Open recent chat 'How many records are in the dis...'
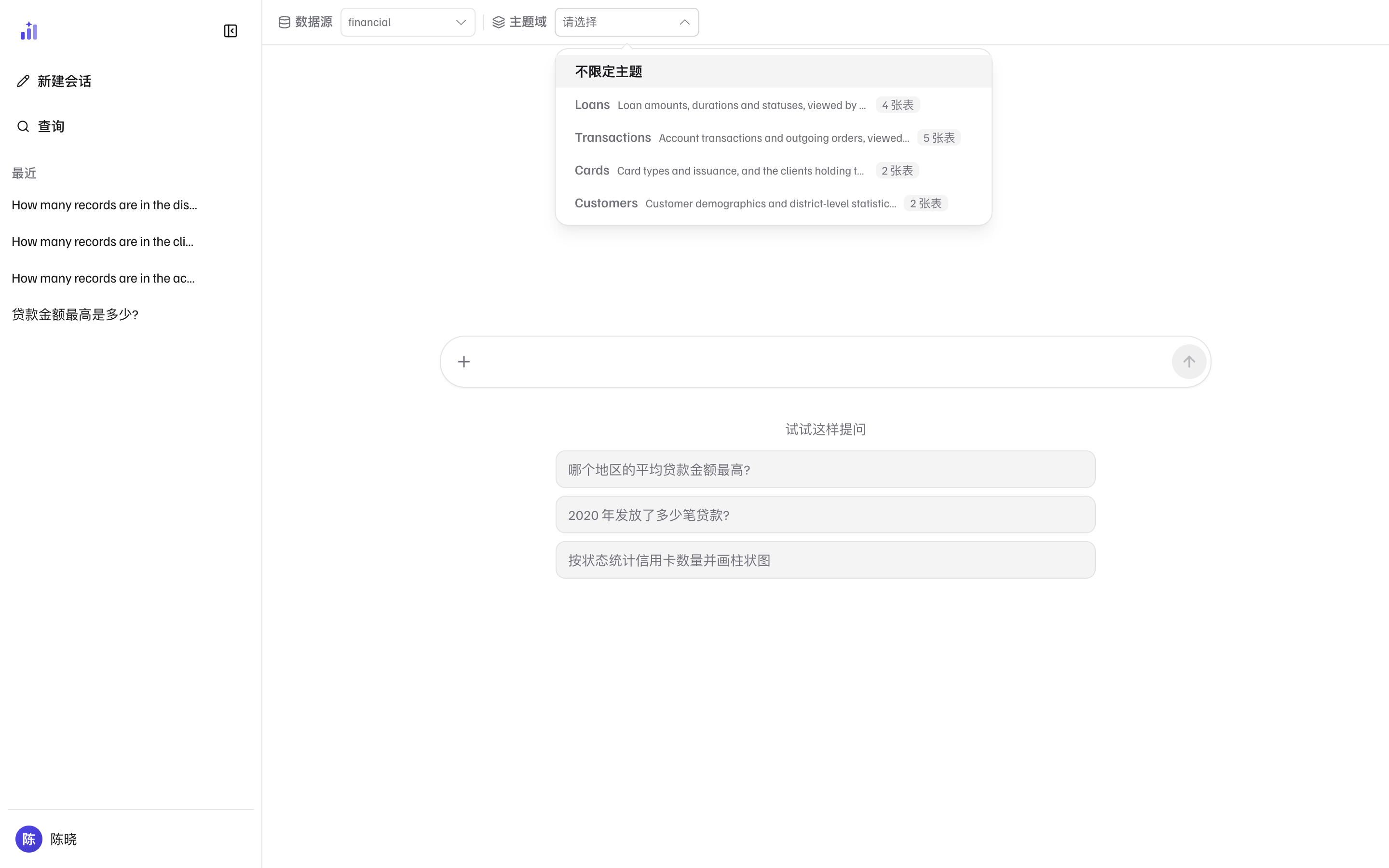Image resolution: width=1389 pixels, height=868 pixels. click(105, 205)
